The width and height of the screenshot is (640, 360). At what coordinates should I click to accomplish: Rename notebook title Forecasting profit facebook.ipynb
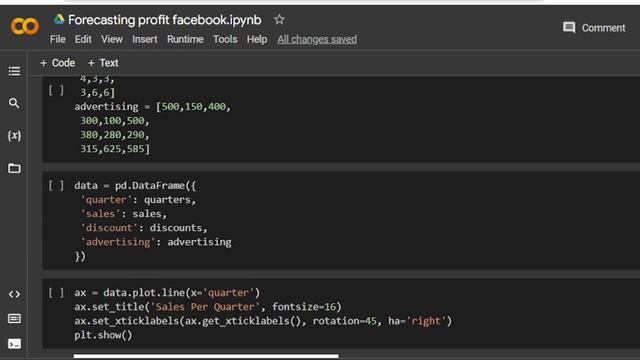click(x=164, y=20)
